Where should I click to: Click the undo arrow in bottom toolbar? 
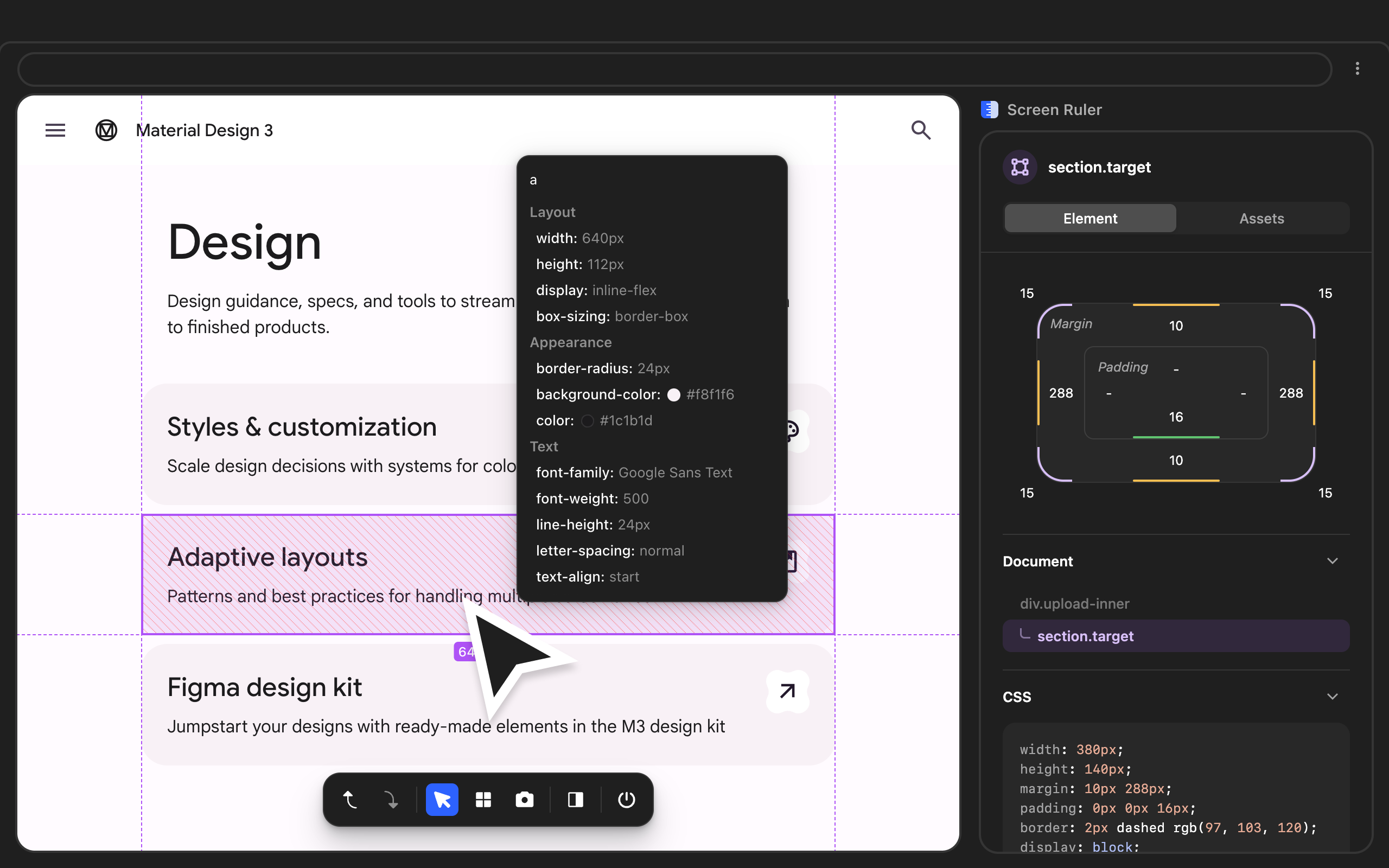pos(350,799)
